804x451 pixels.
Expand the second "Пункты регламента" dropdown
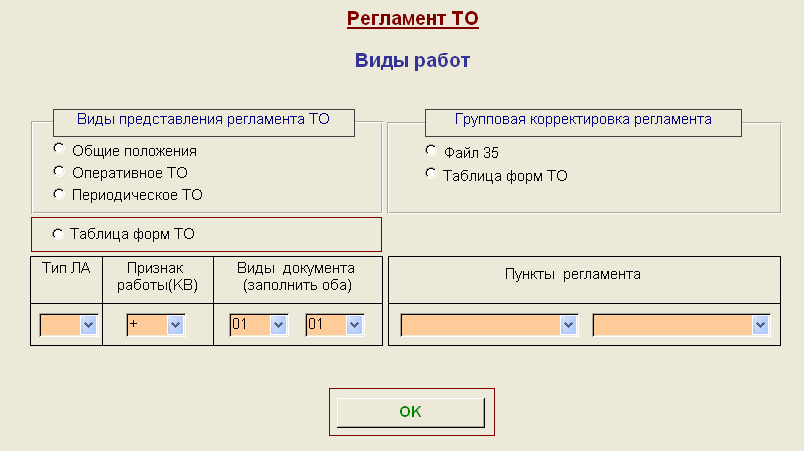click(x=761, y=325)
